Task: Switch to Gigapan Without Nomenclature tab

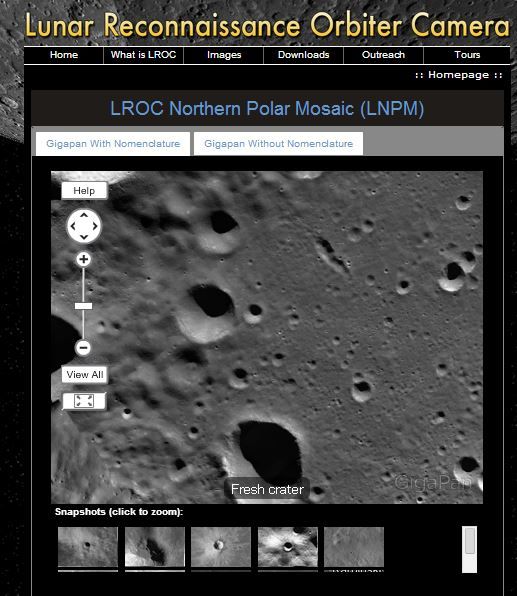Action: click(279, 144)
